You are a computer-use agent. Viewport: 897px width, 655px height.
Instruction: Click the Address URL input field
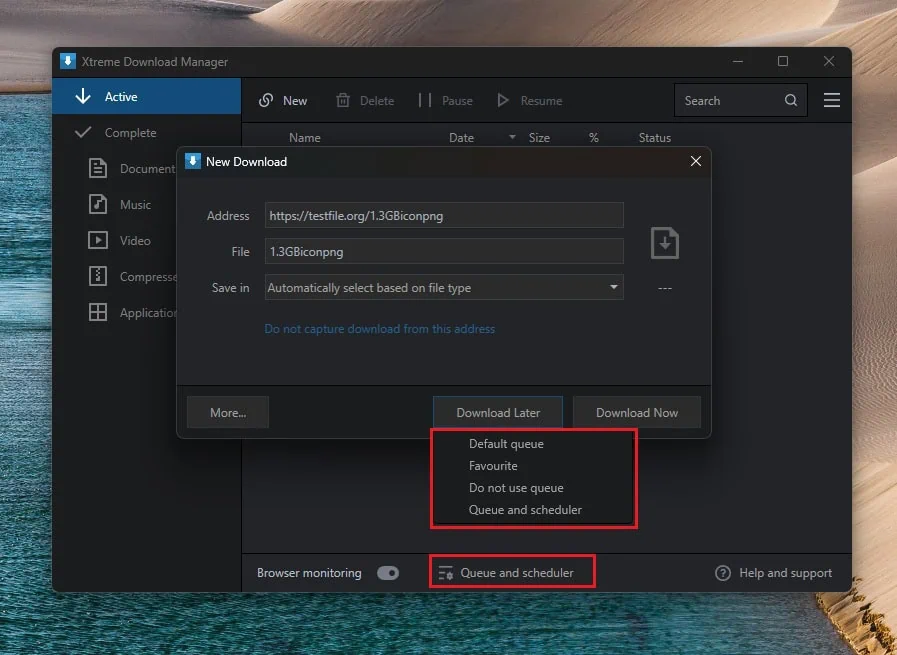point(444,216)
